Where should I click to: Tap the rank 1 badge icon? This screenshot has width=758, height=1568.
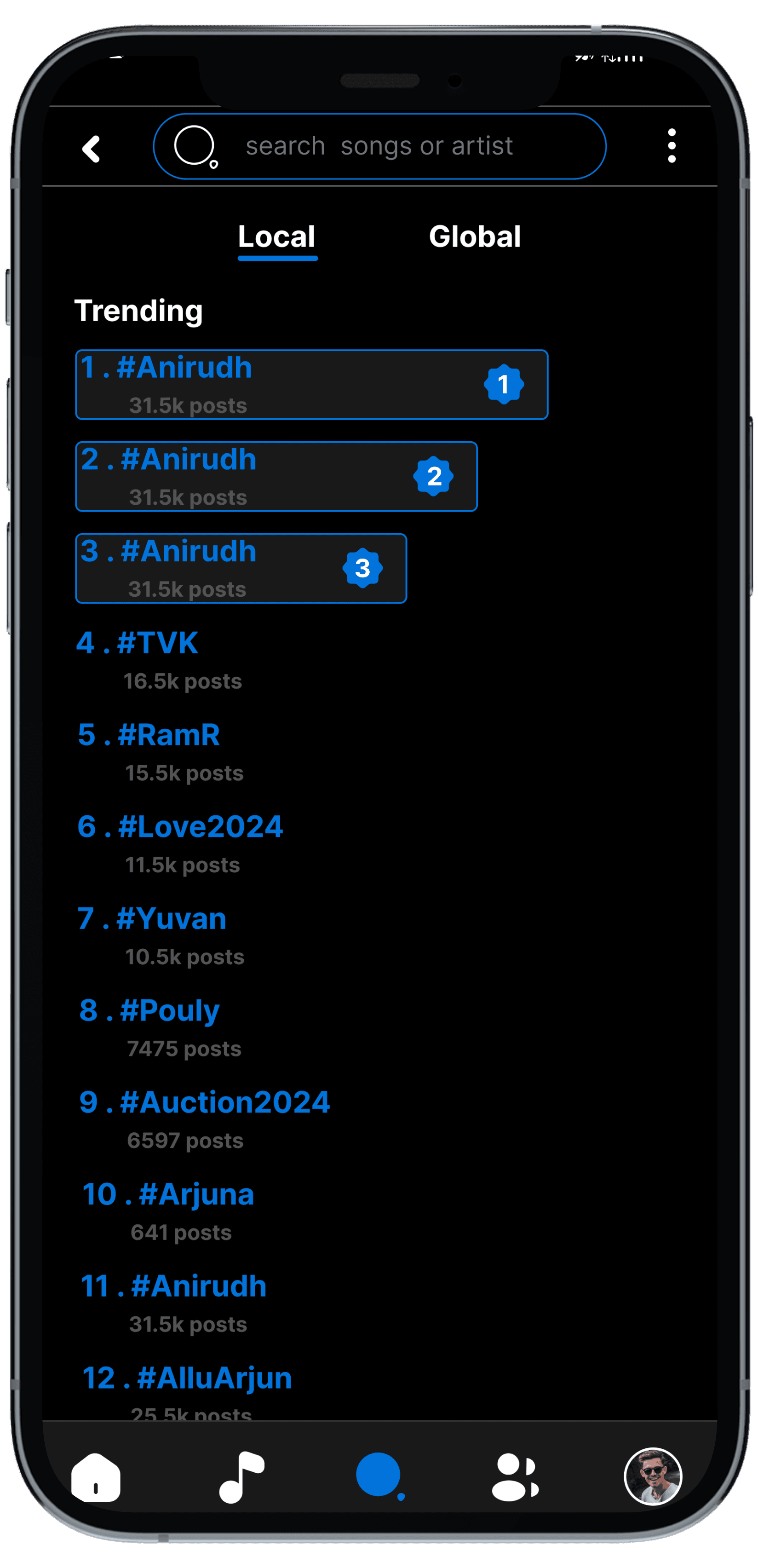click(x=504, y=384)
